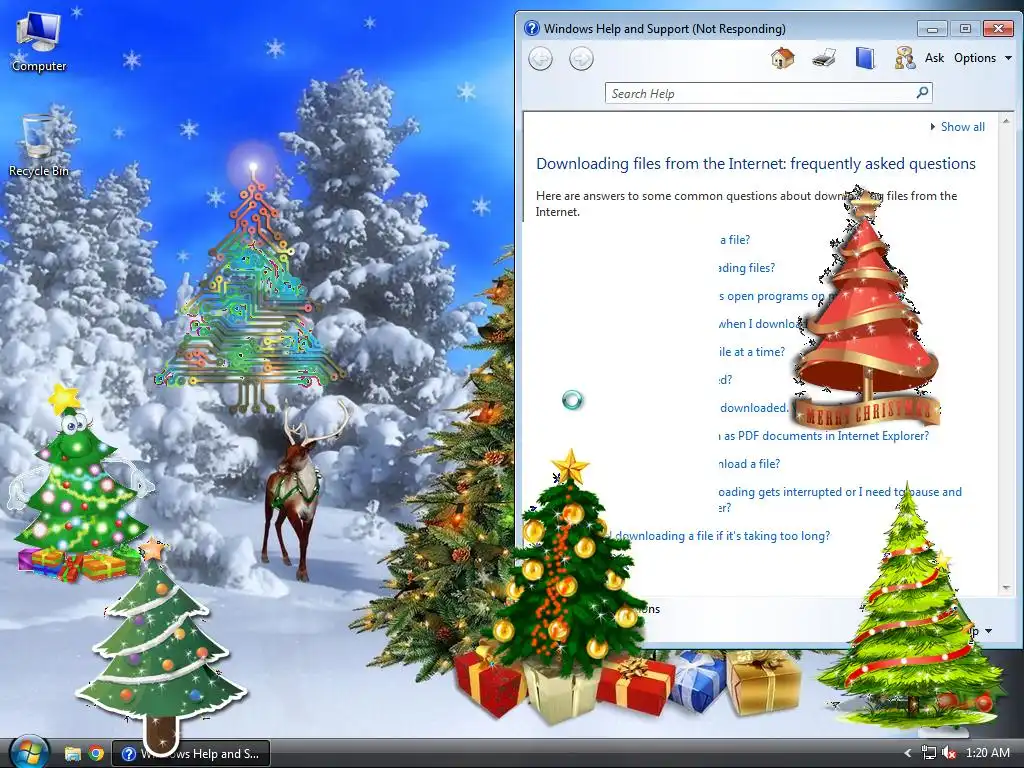Open the muted volume tray icon
1024x768 pixels.
click(x=949, y=753)
